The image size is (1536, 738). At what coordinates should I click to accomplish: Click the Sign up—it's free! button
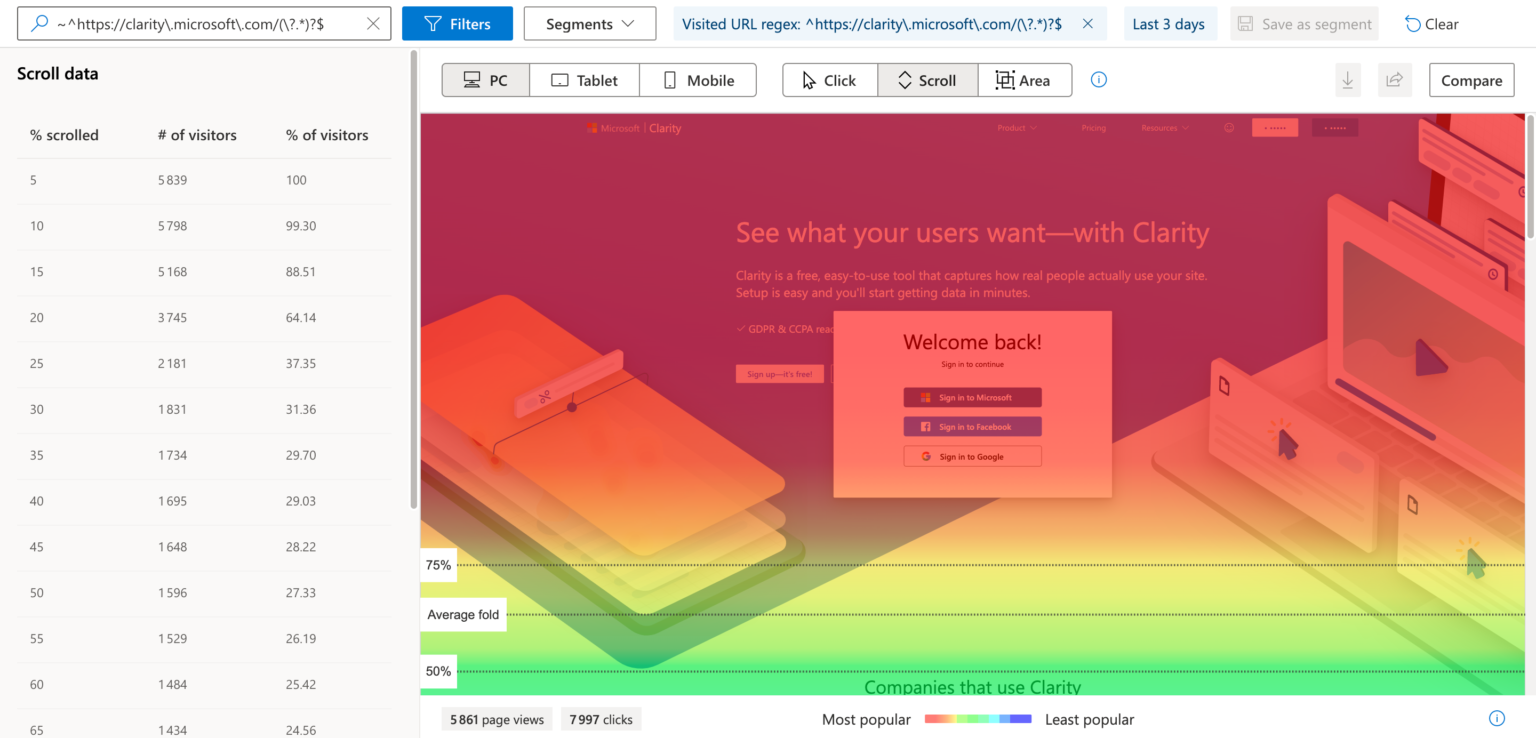780,374
